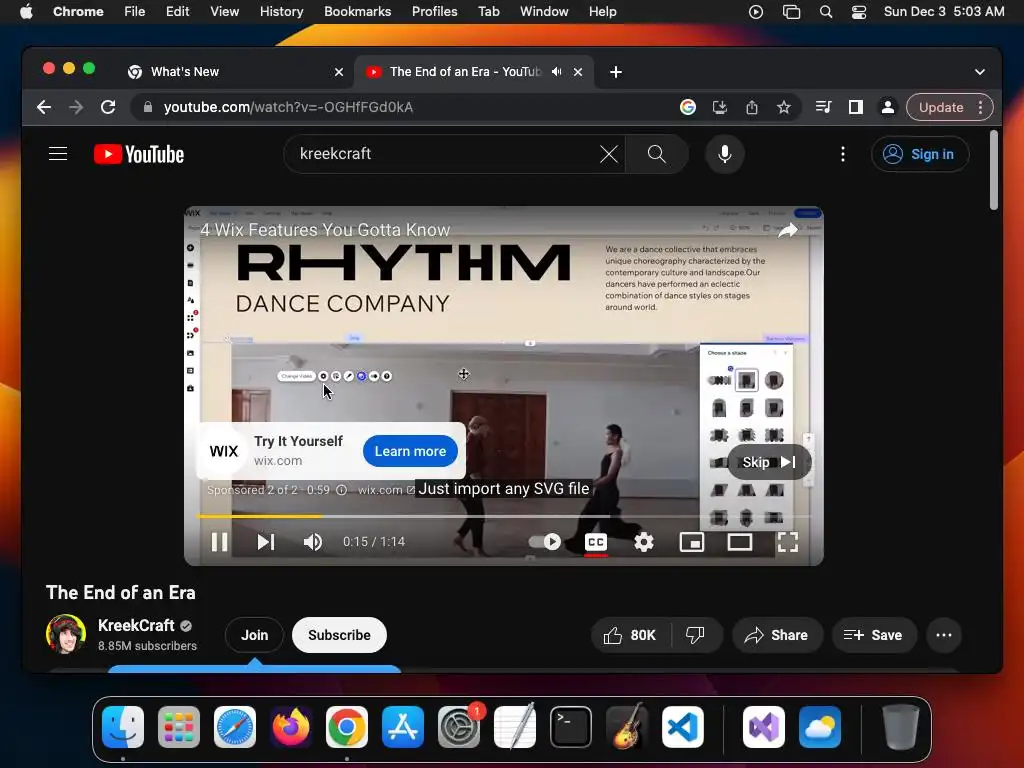This screenshot has width=1024, height=768.
Task: Dislike the video
Action: tap(696, 635)
